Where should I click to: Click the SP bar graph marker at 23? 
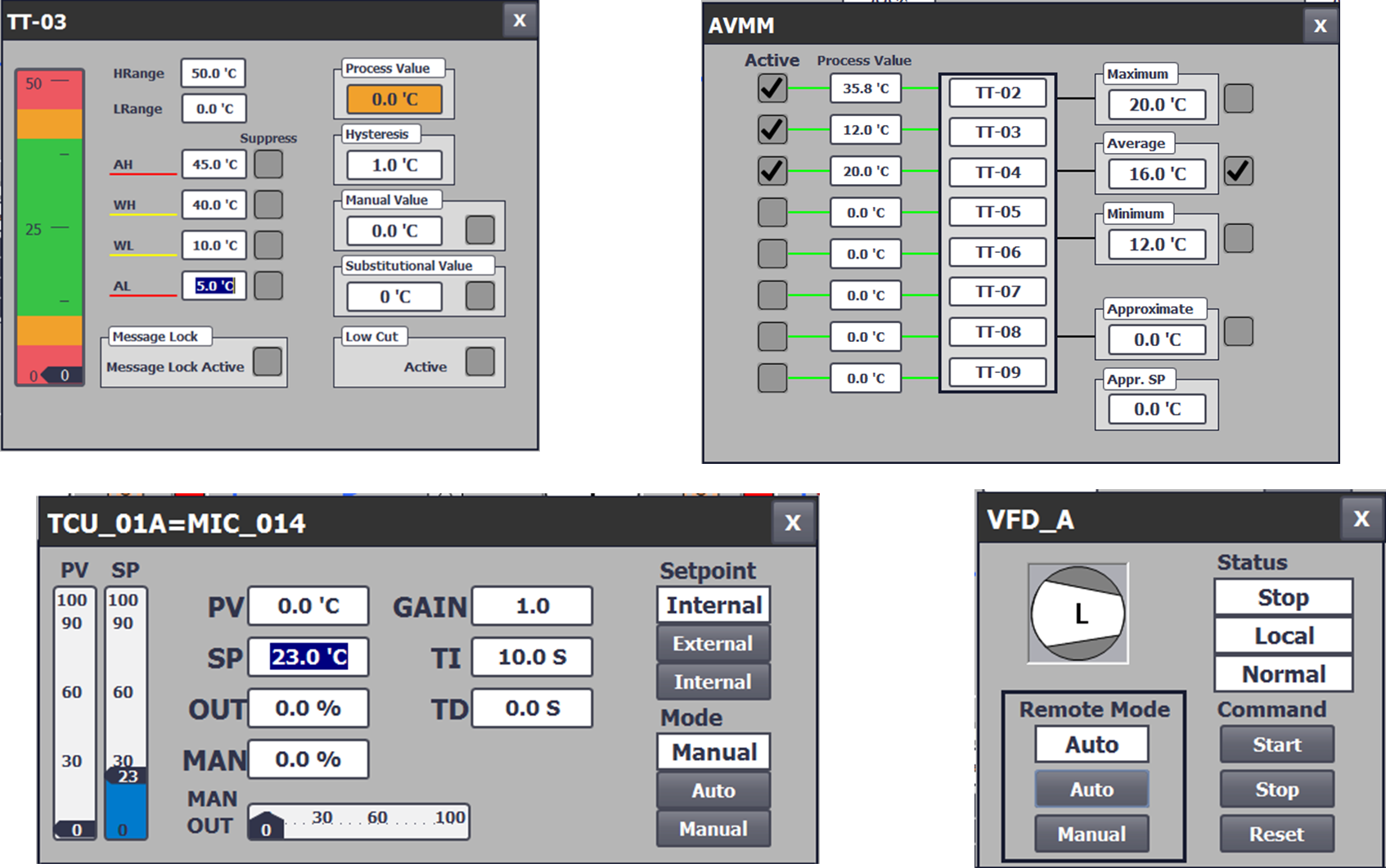(127, 776)
